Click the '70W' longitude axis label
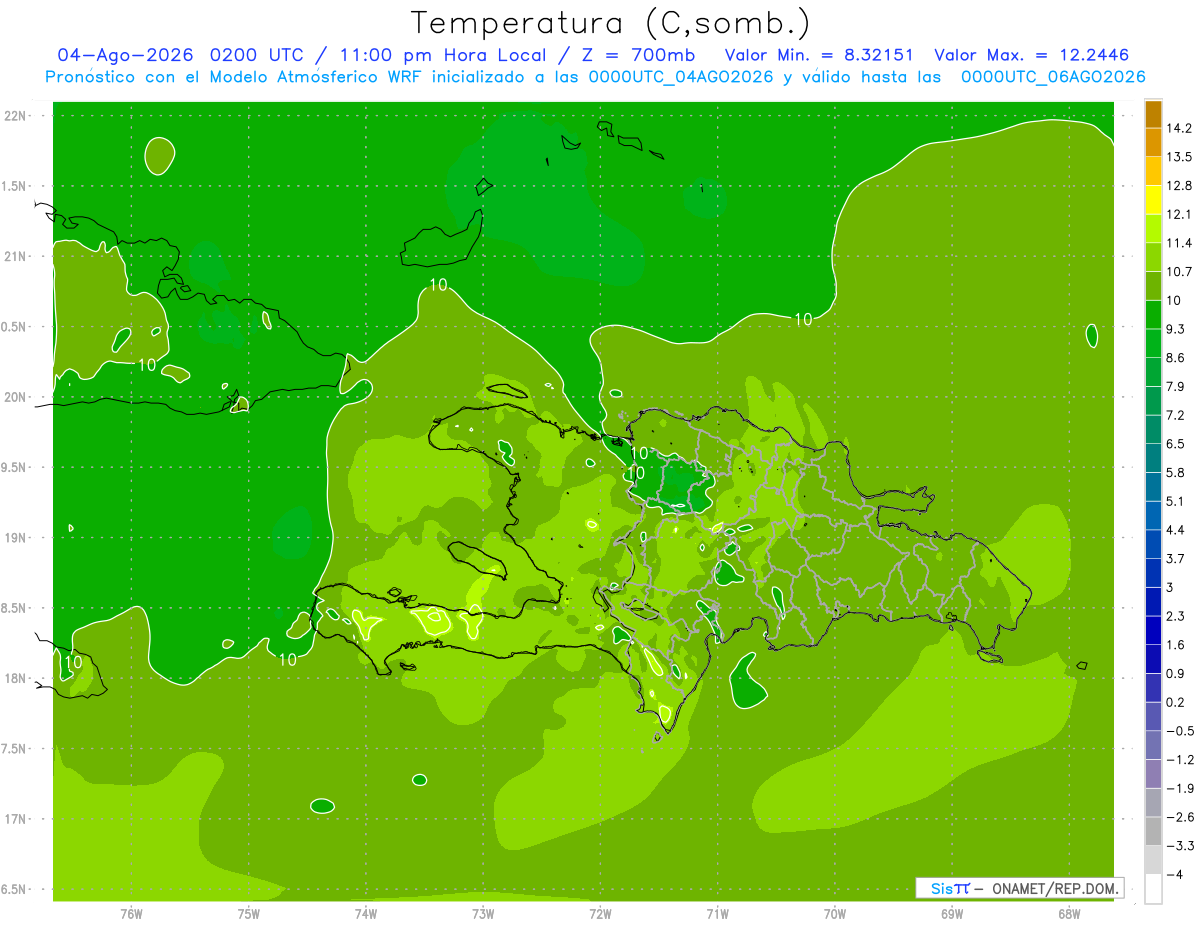The height and width of the screenshot is (927, 1200). (x=834, y=912)
